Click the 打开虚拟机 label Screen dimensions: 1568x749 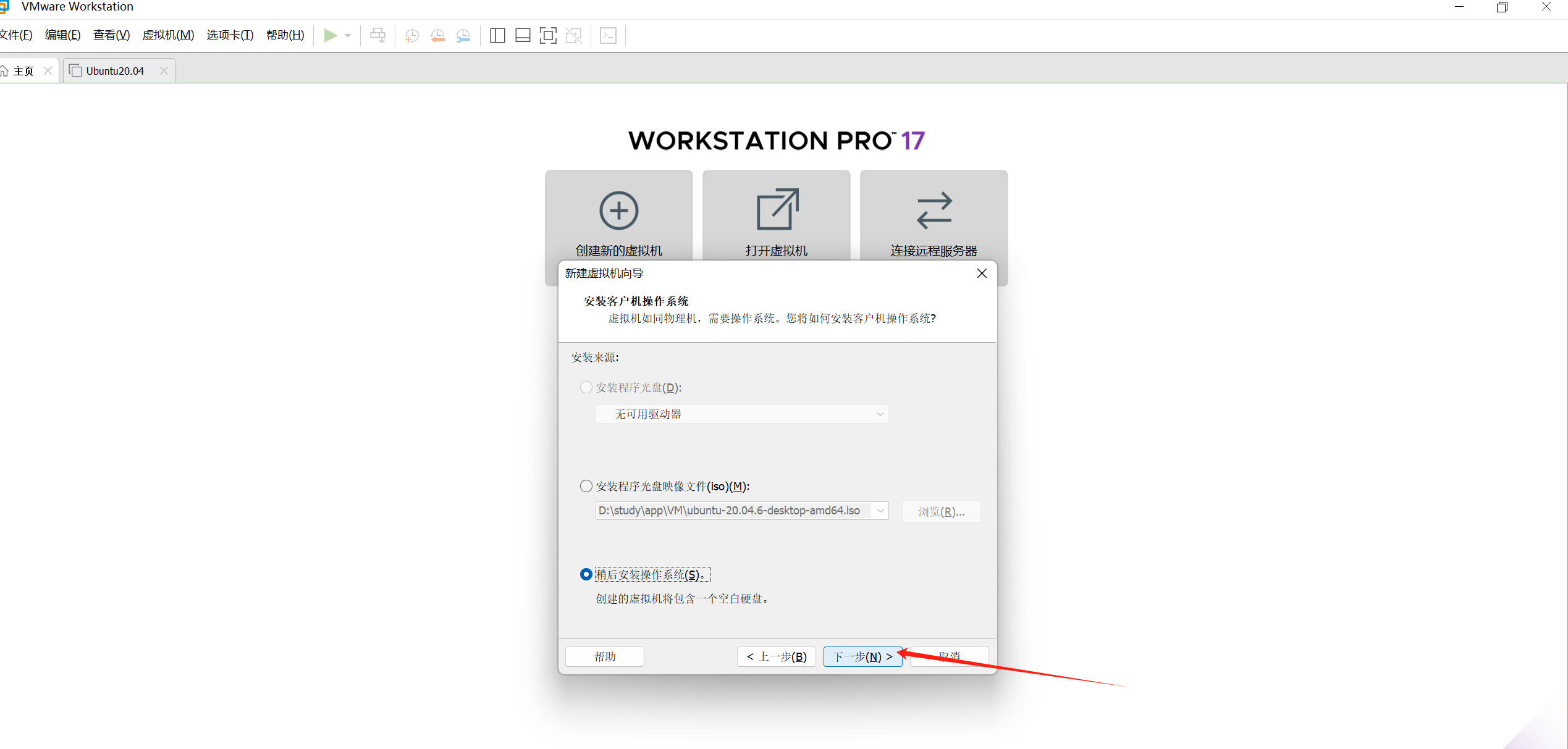pyautogui.click(x=777, y=251)
